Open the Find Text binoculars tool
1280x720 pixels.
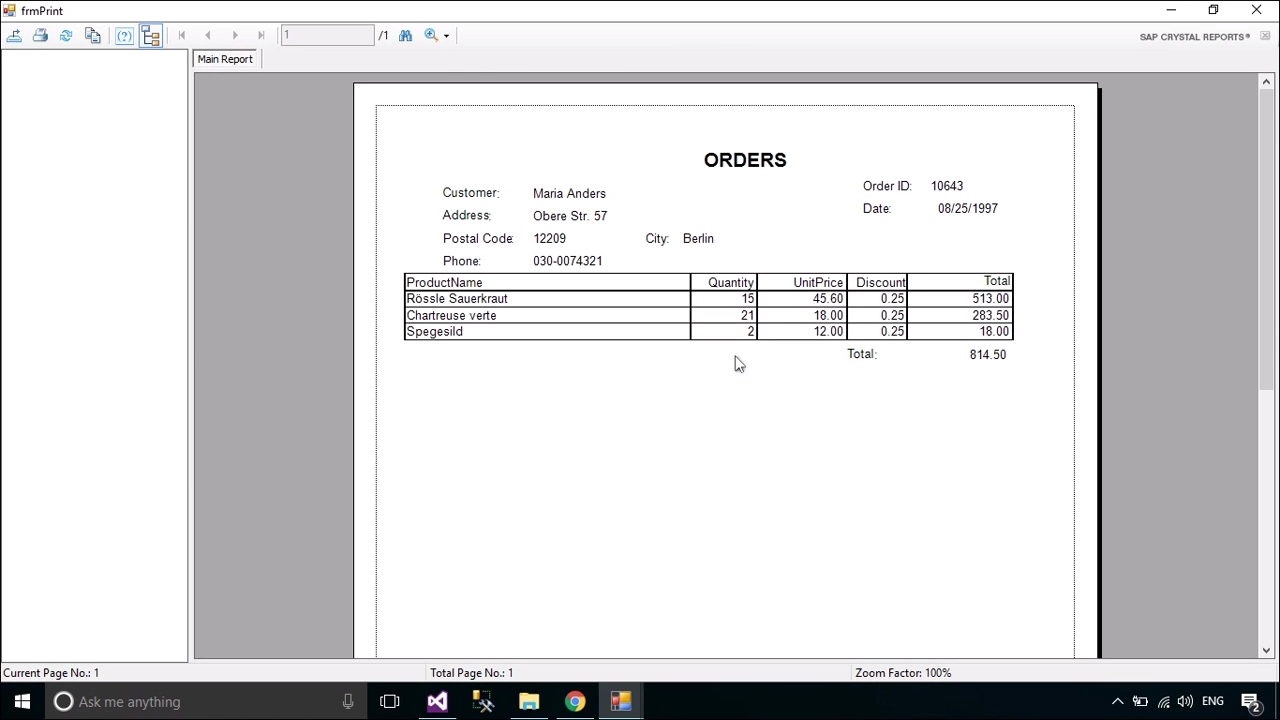tap(405, 36)
